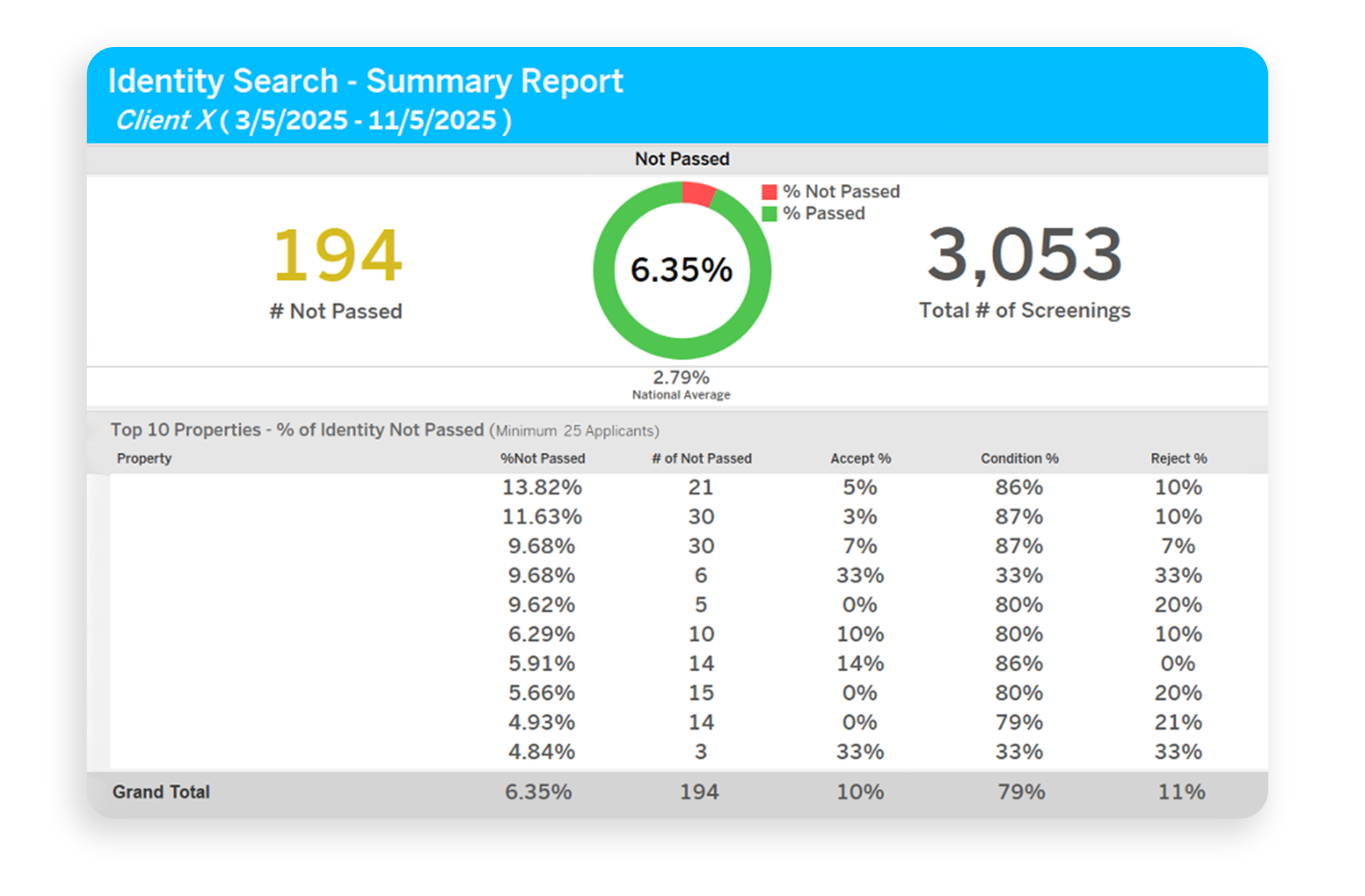Click the 6.35% donut center value
This screenshot has height=896, width=1365.
click(x=681, y=270)
